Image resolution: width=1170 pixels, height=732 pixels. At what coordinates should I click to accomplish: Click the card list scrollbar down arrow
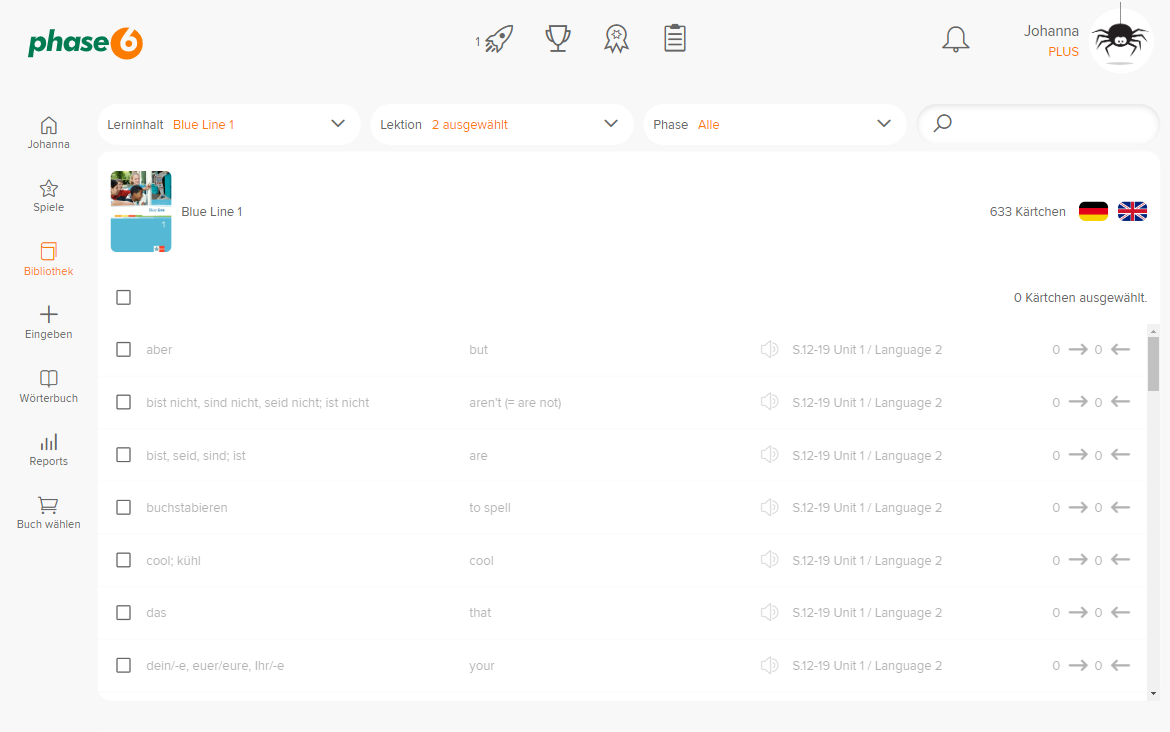[x=1153, y=693]
